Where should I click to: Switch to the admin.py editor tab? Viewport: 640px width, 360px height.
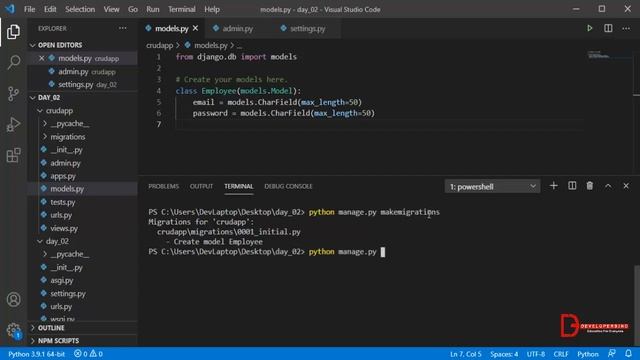(237, 29)
